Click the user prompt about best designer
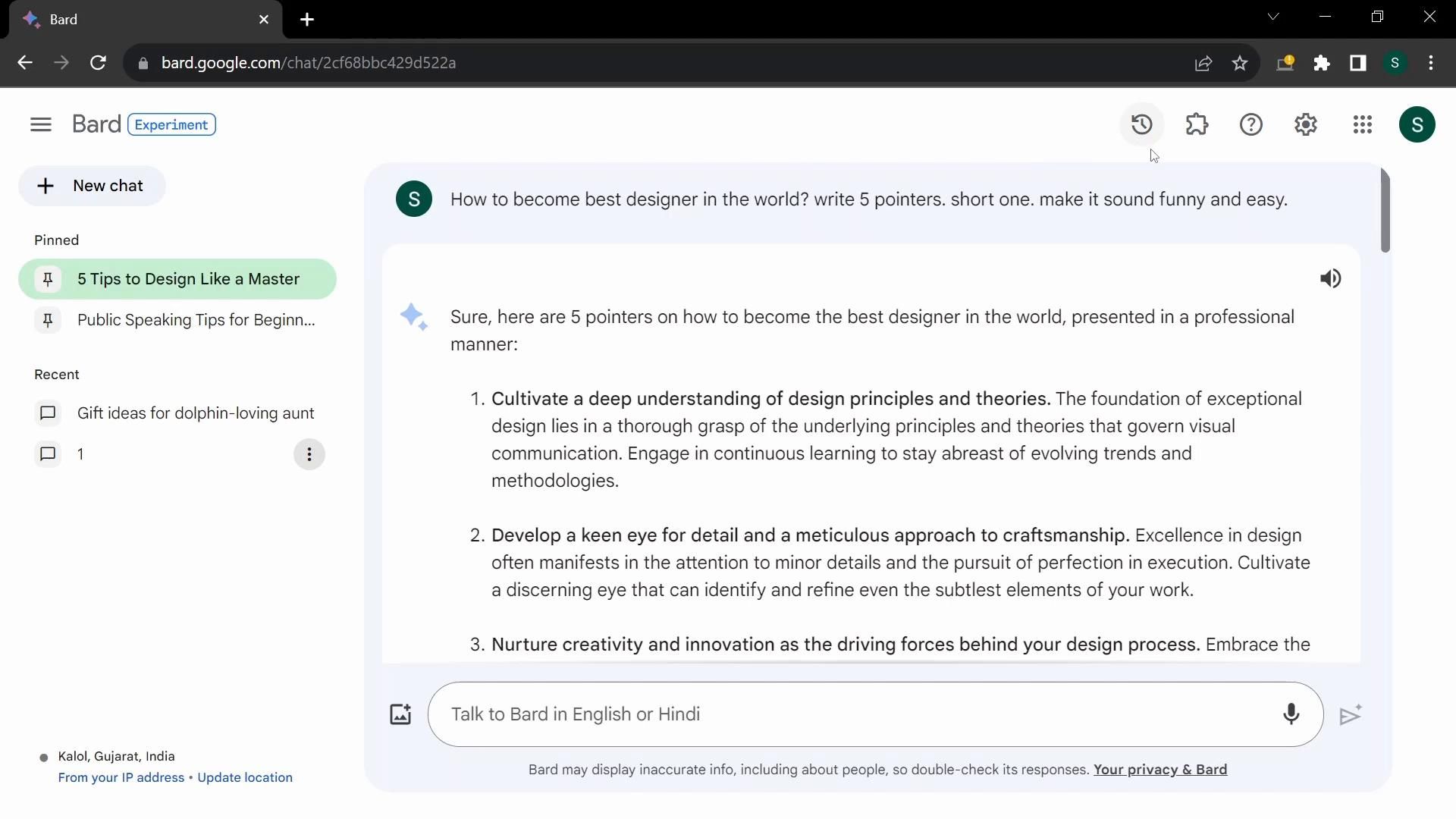This screenshot has height=819, width=1456. pyautogui.click(x=869, y=199)
